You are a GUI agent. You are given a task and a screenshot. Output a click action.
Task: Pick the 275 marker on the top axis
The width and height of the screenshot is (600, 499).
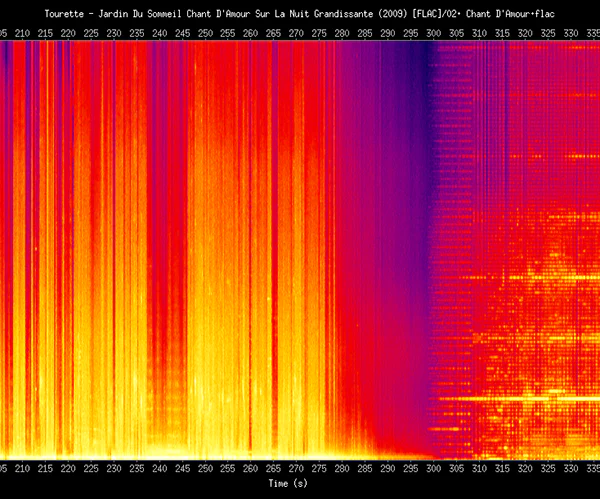[x=319, y=33]
